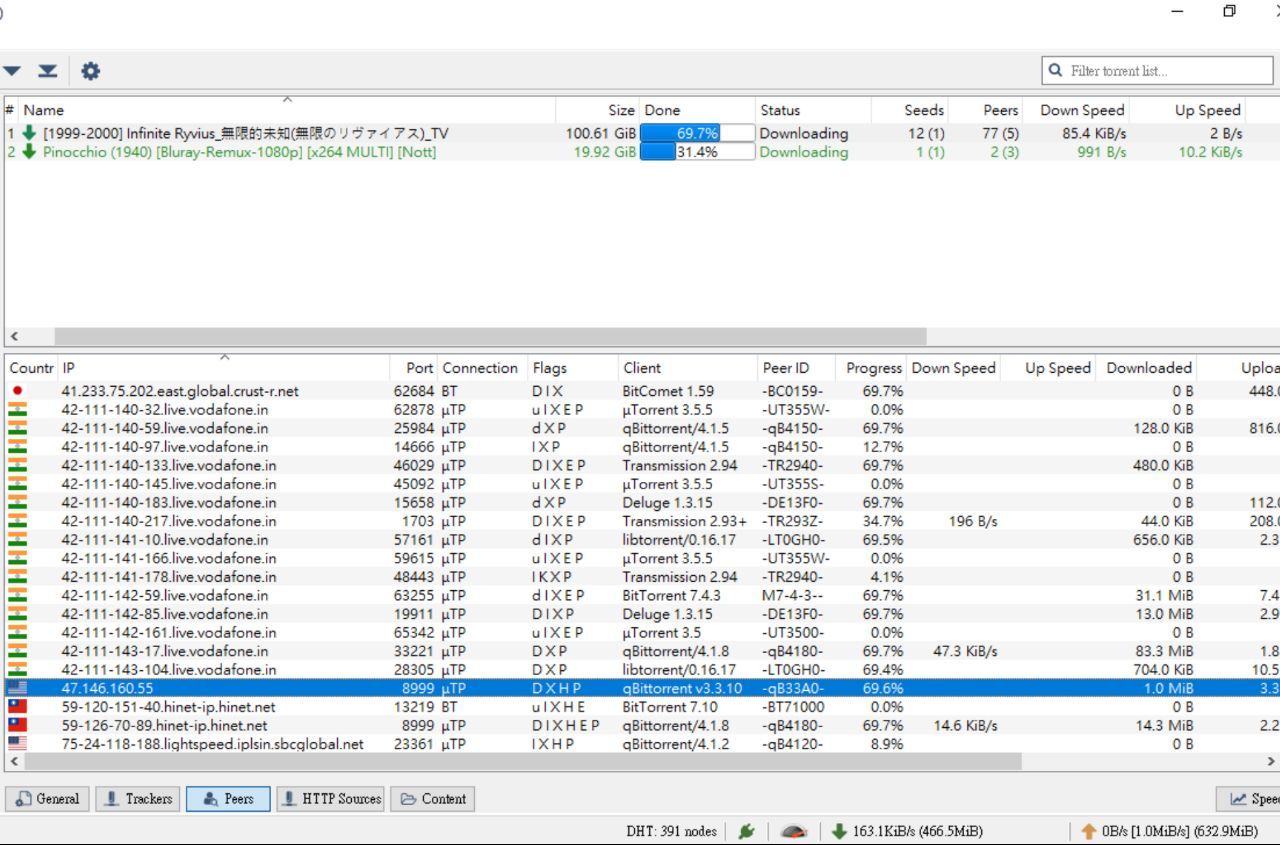Screen dimensions: 1280x845
Task: Click the Taiwan flag next to 59-126-70-89
Action: (18, 725)
